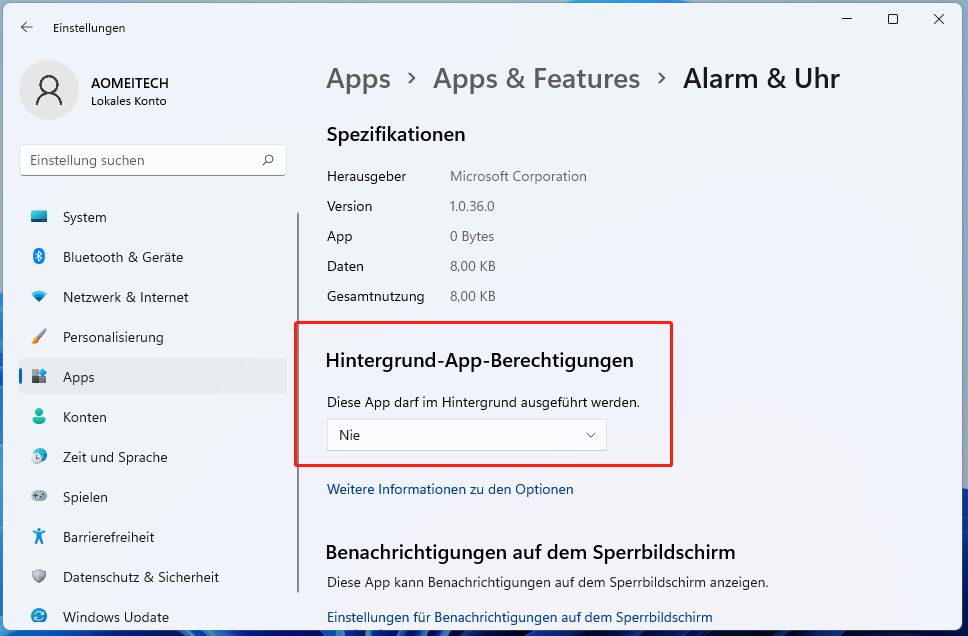Click the Zeit und Sprache globe icon
The height and width of the screenshot is (636, 968).
(39, 457)
